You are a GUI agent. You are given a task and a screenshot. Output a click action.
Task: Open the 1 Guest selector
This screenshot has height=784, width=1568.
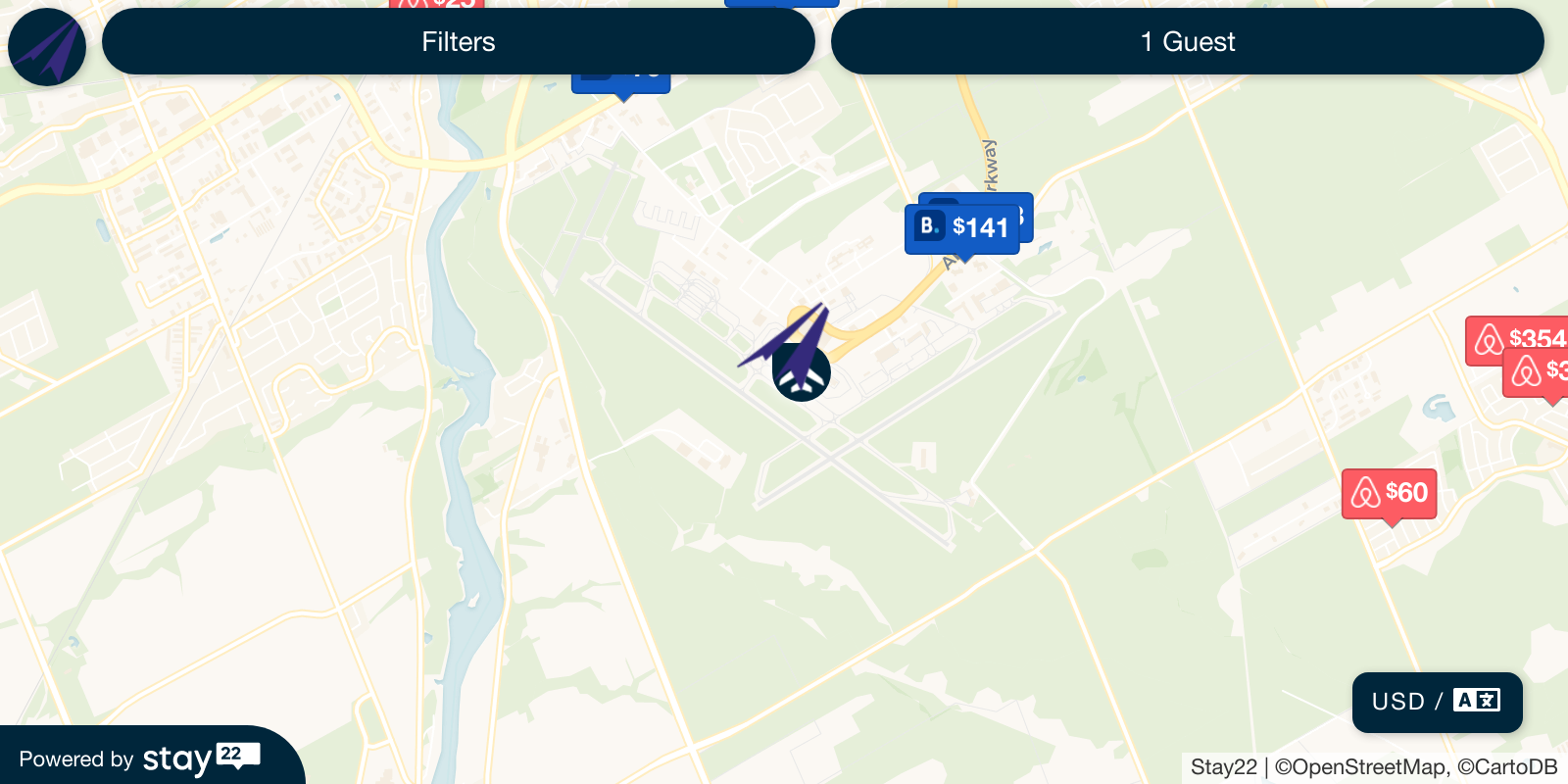[x=1188, y=41]
